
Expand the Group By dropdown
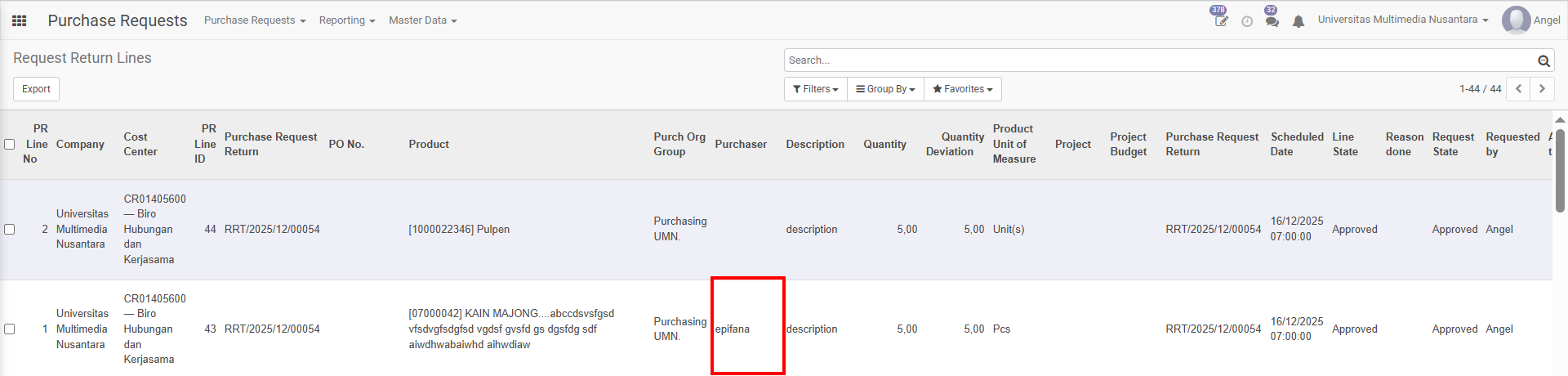point(885,89)
